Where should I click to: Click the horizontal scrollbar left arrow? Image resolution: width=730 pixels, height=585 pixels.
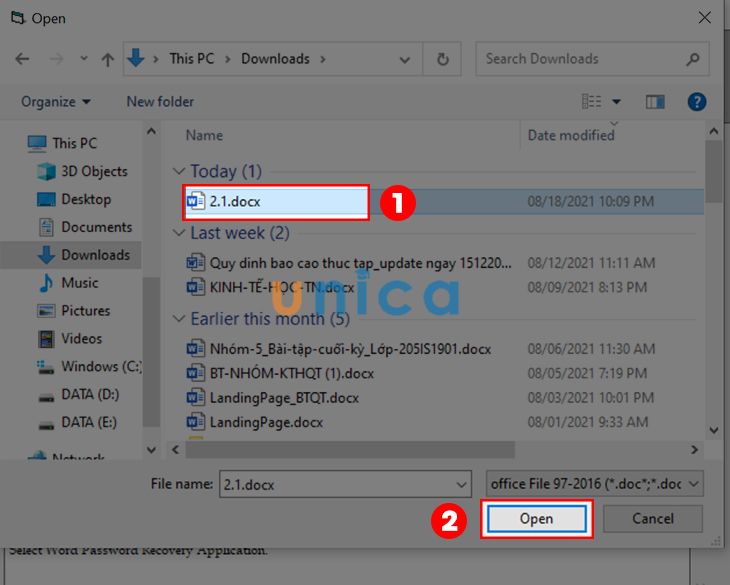[176, 450]
